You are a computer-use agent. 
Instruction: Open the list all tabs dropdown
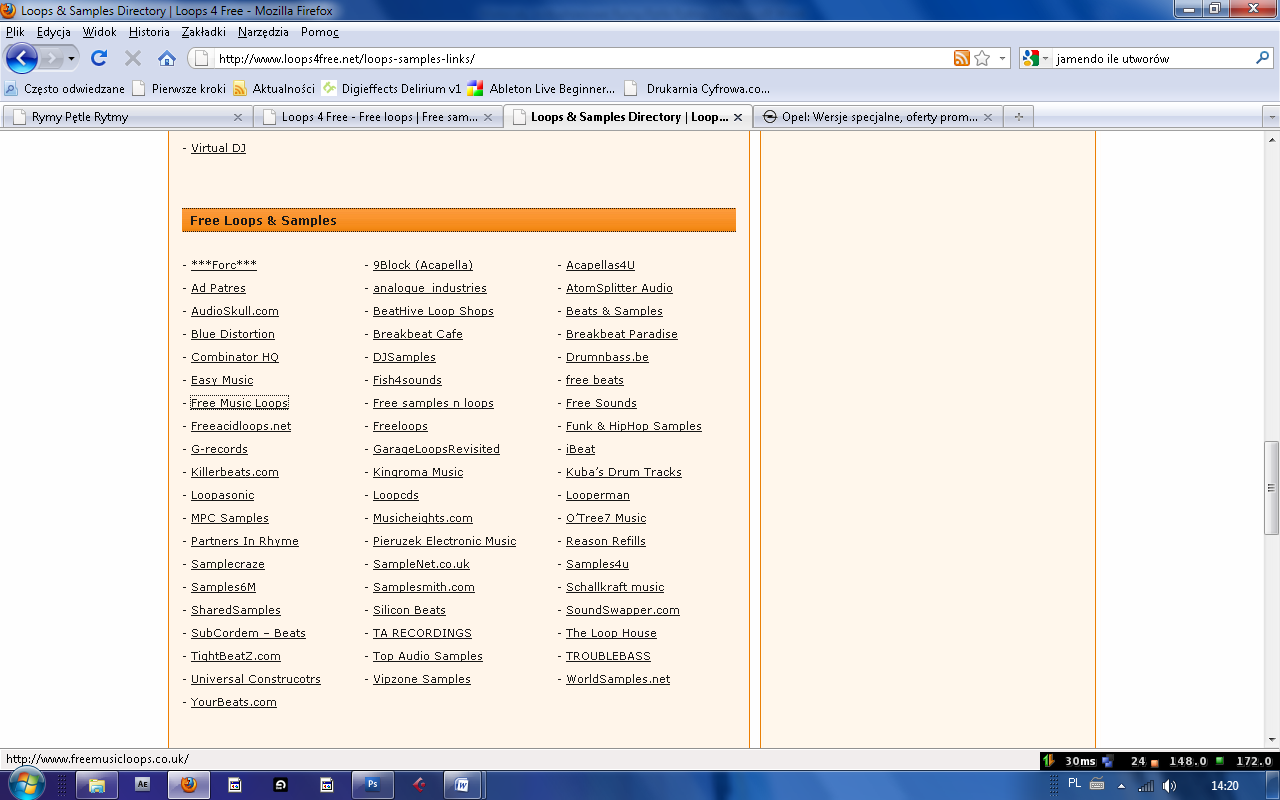click(1271, 117)
